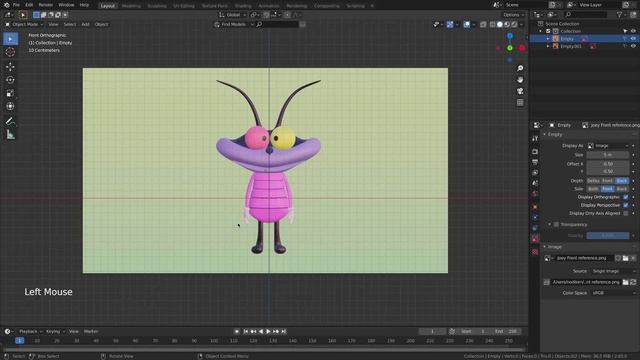Open image file browser folder icon
Image resolution: width=640 pixels, height=360 pixels.
point(625,282)
